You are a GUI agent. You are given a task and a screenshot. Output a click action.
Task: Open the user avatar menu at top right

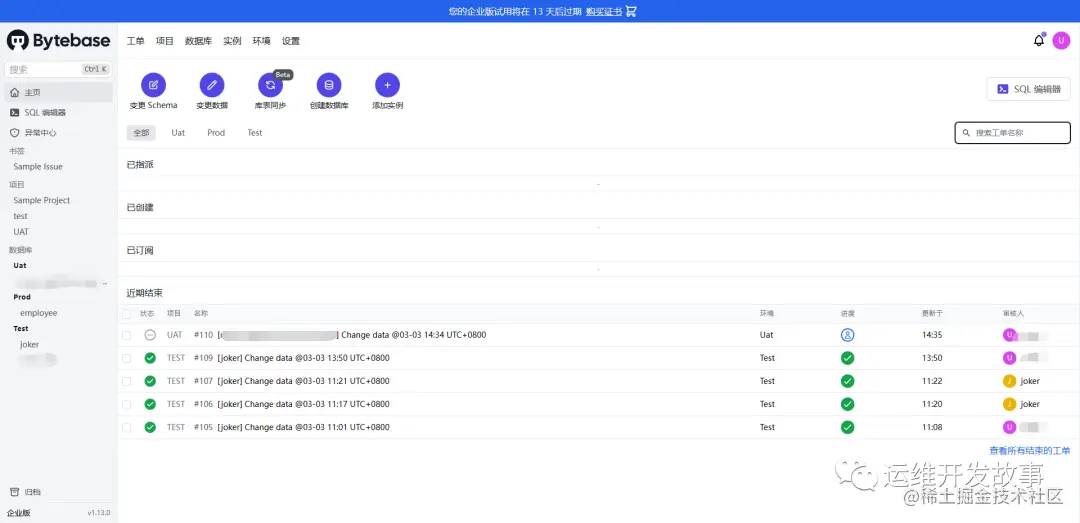click(x=1061, y=41)
